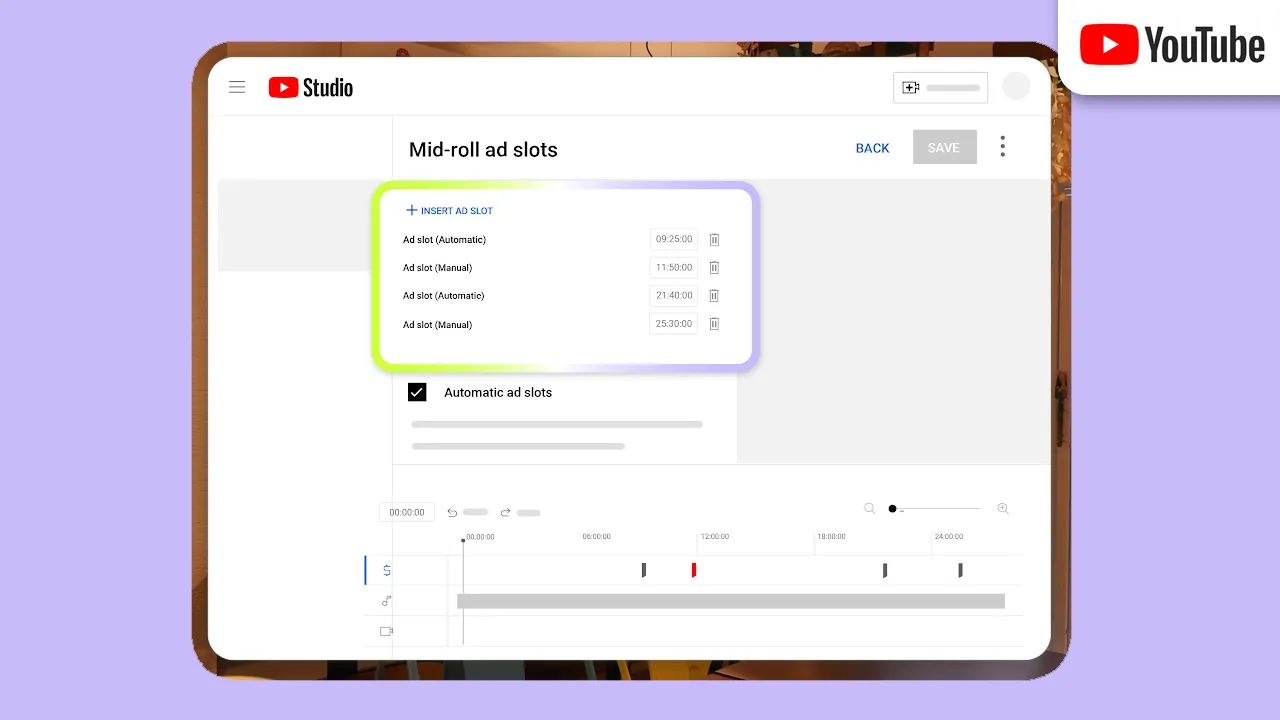Image resolution: width=1280 pixels, height=720 pixels.
Task: Click the redo arrow icon
Action: coord(505,513)
